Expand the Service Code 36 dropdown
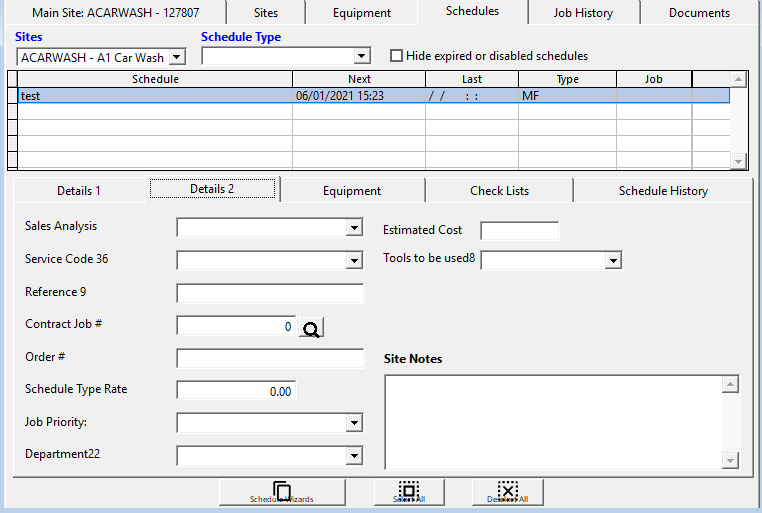The image size is (762, 513). click(354, 260)
